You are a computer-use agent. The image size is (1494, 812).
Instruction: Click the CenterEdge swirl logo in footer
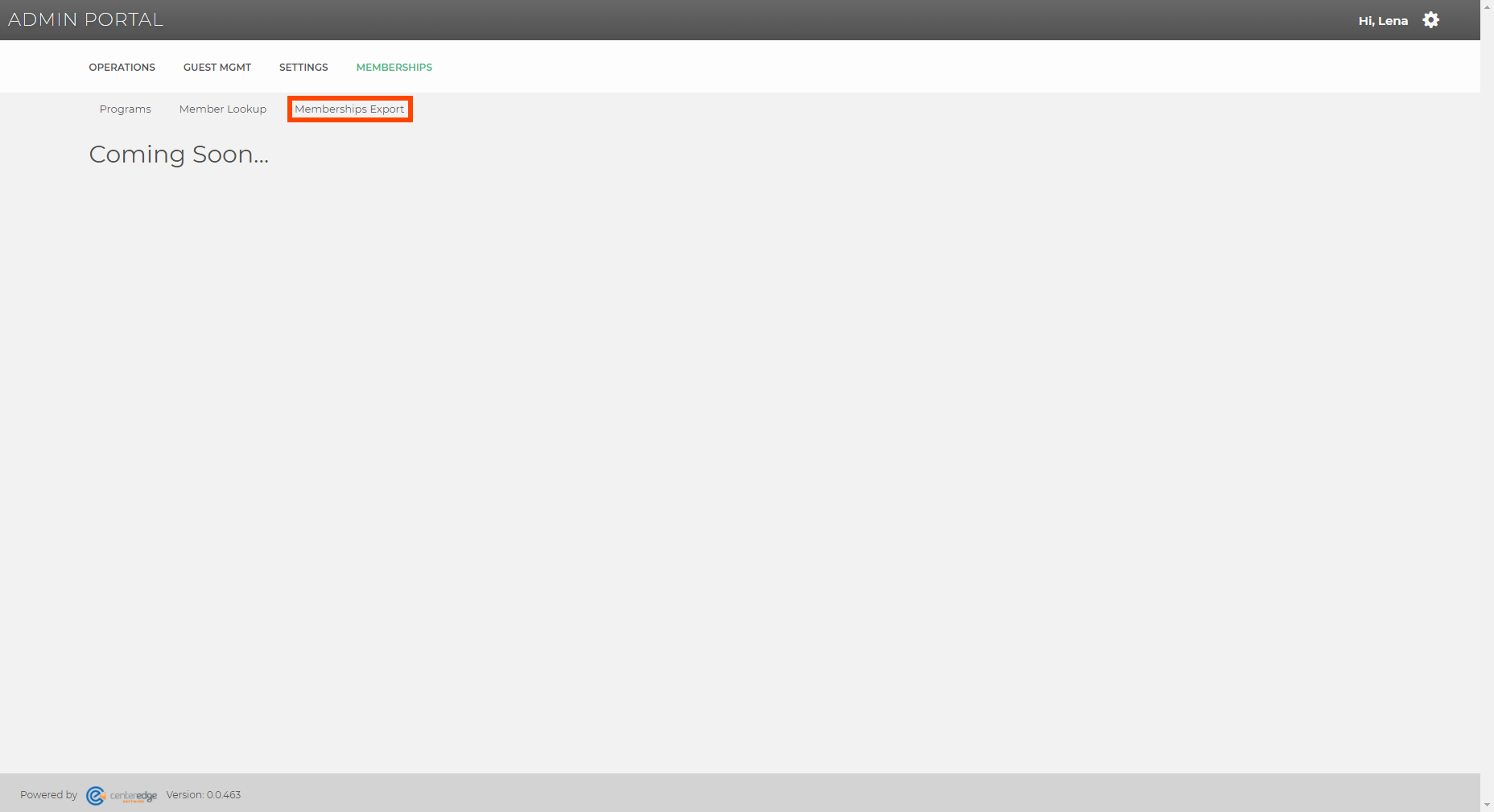(96, 795)
